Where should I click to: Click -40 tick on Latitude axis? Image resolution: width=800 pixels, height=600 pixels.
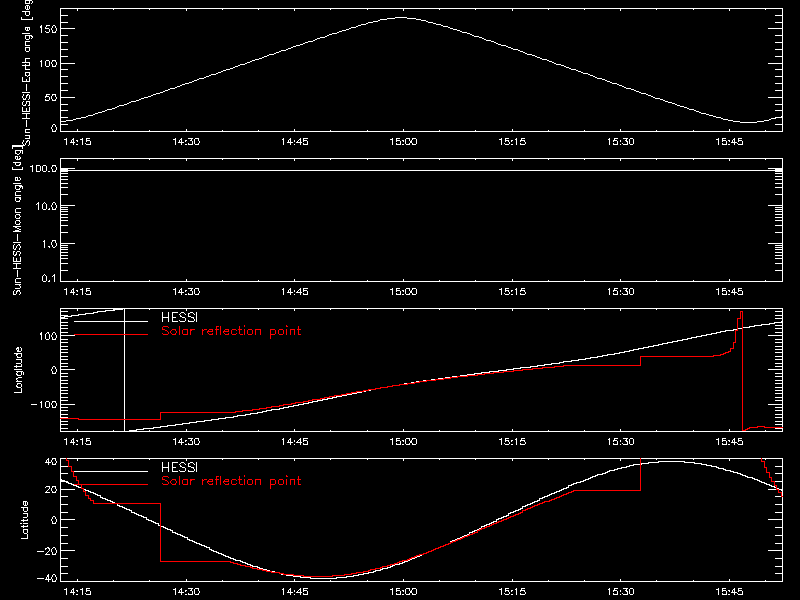pos(47,579)
